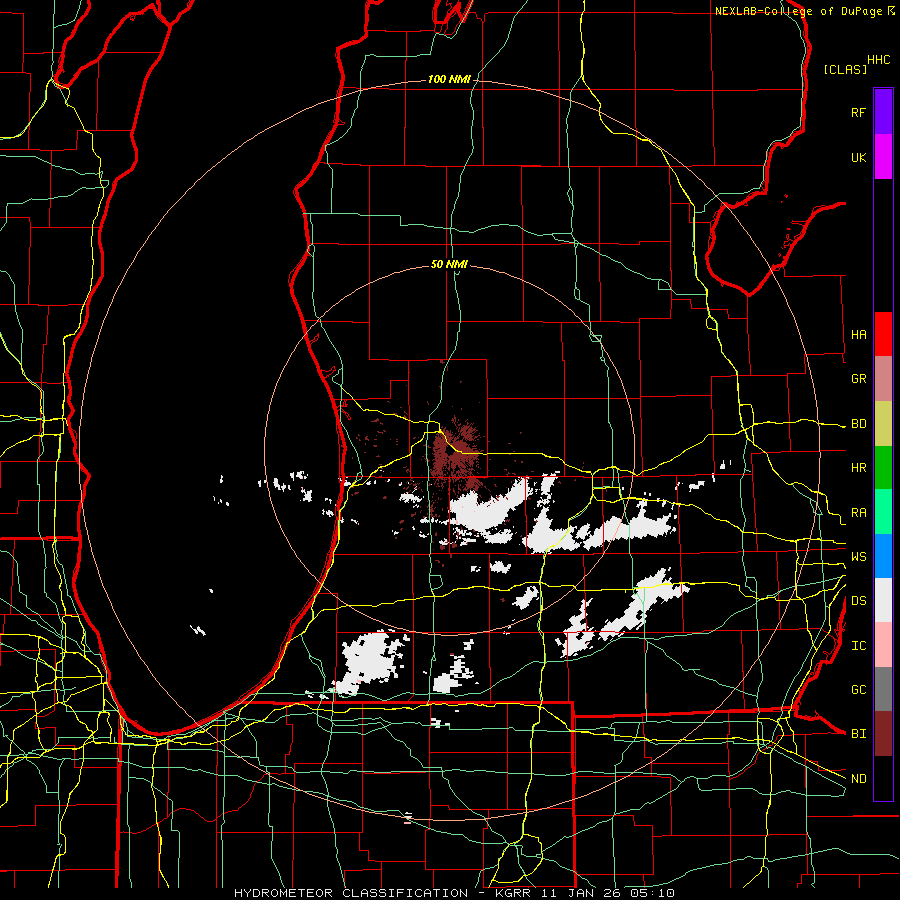Click the RA legend label
The image size is (900, 900).
pos(859,513)
